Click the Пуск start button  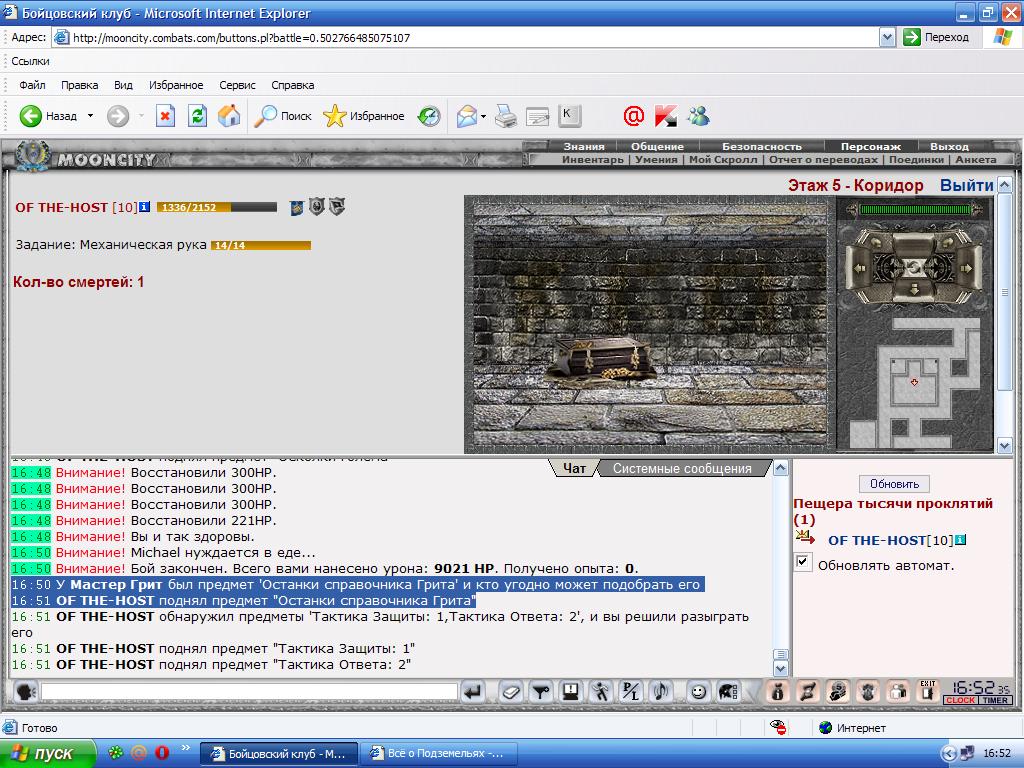[48, 753]
